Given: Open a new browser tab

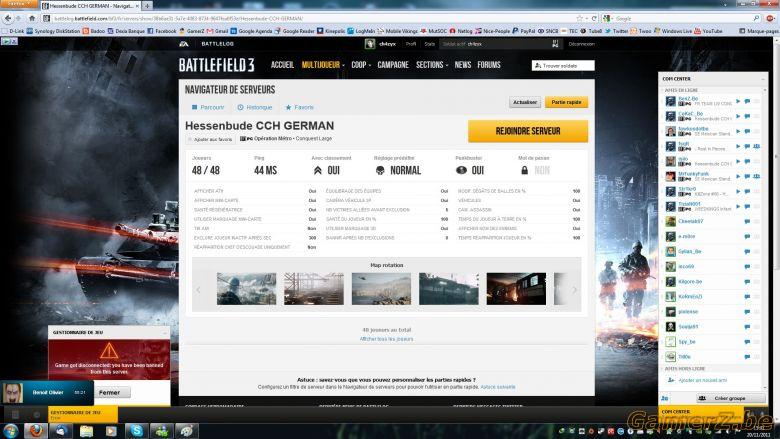Looking at the screenshot, I should pyautogui.click(x=148, y=5).
